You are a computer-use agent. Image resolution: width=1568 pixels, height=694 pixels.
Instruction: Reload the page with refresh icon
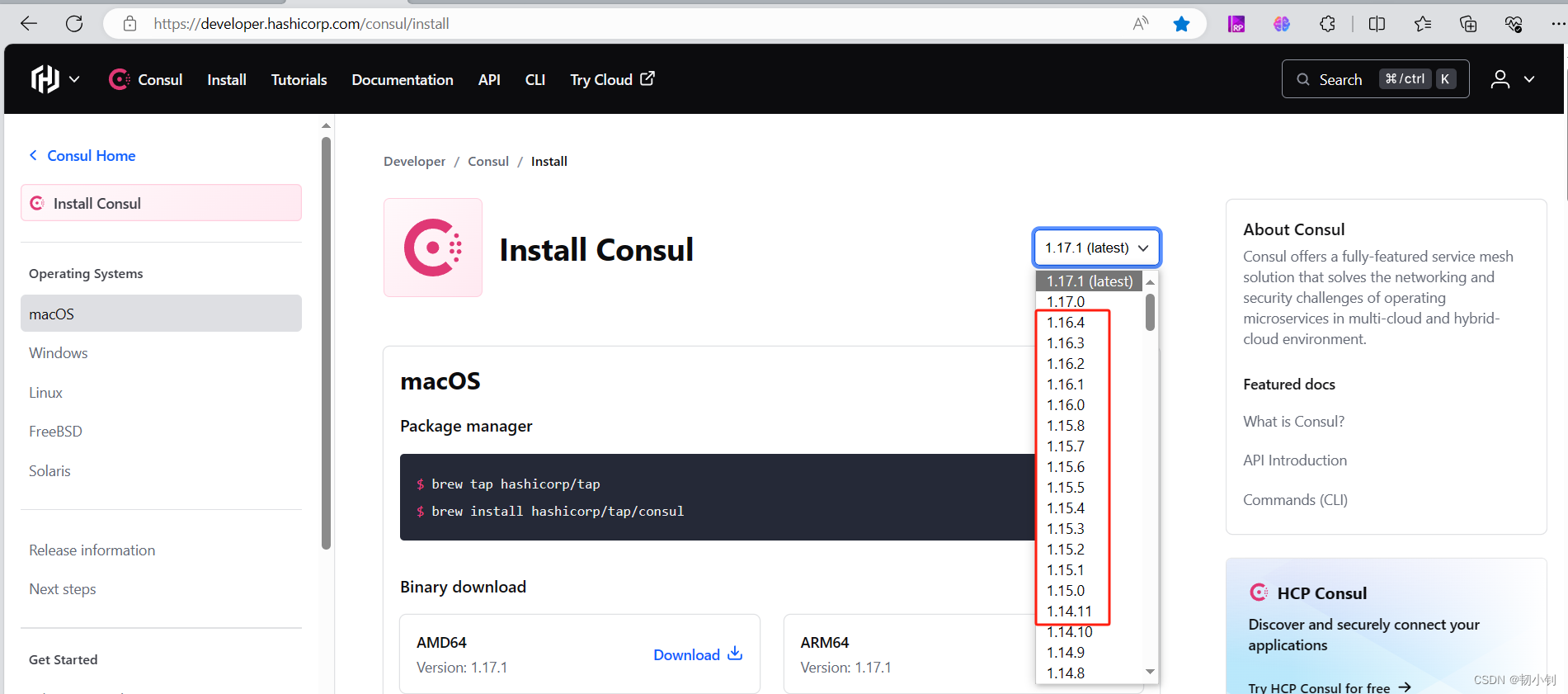74,24
